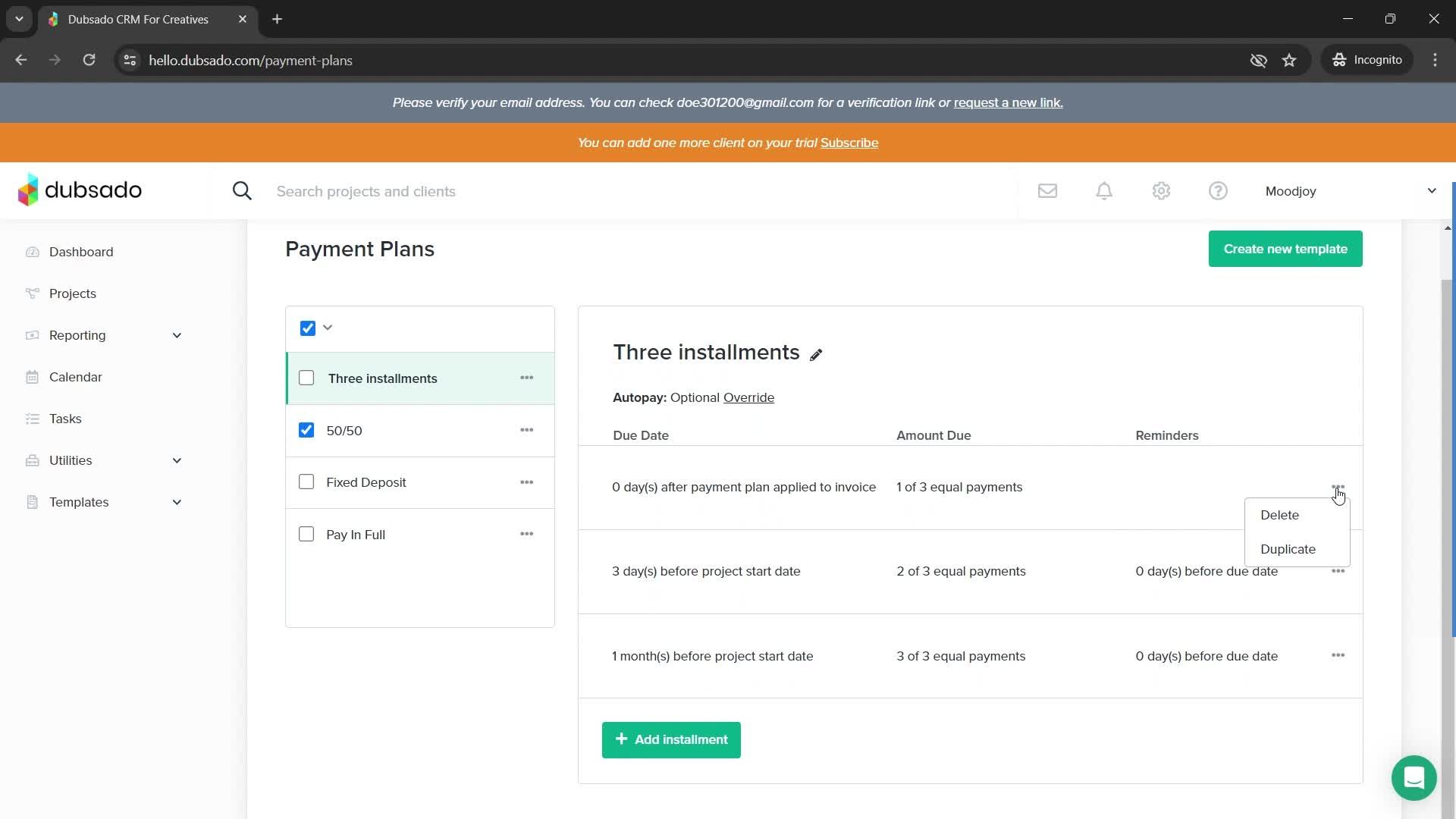Close the Dubsado browser tab
Viewport: 1456px width, 819px height.
(243, 19)
